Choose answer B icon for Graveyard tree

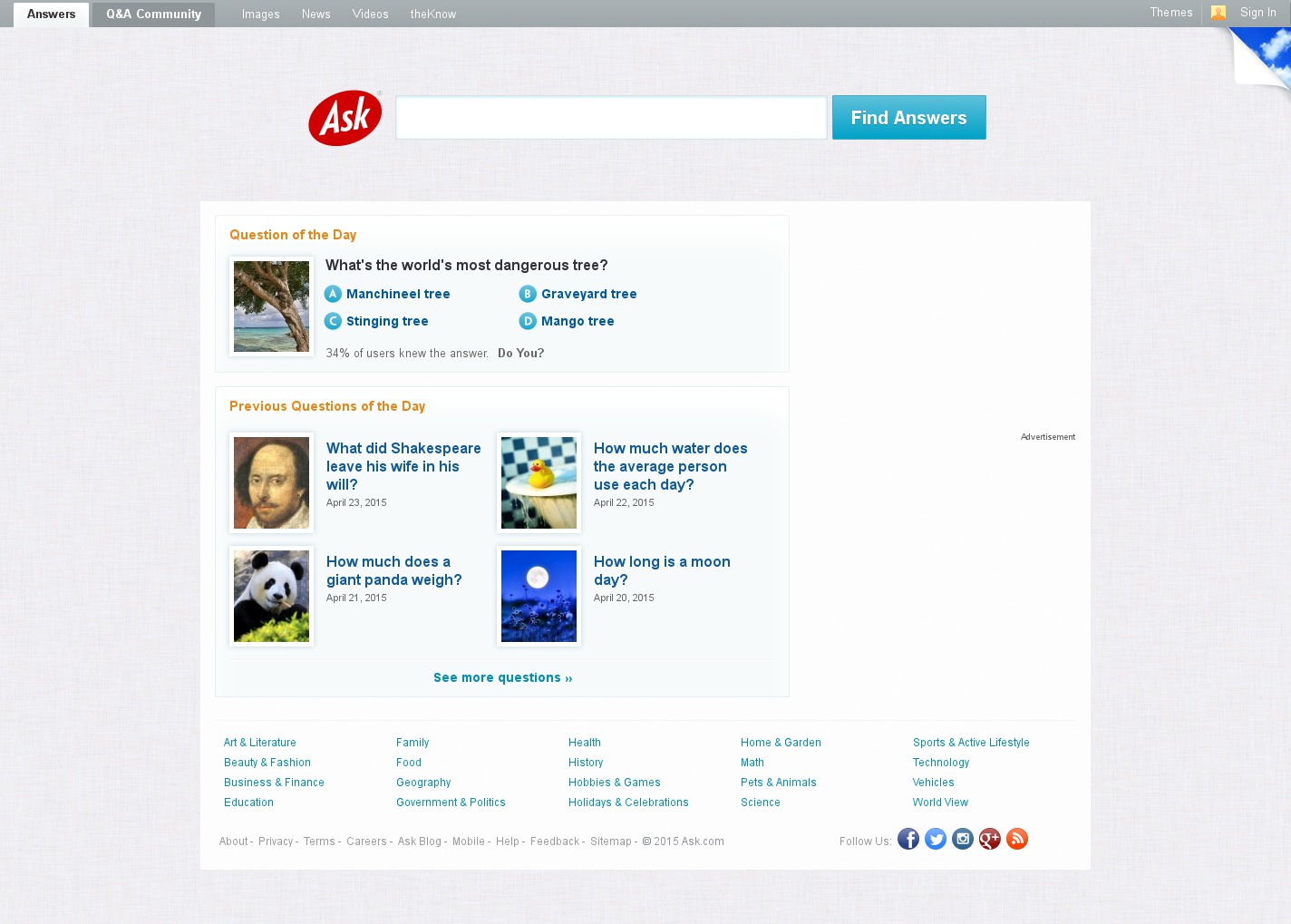(x=528, y=294)
